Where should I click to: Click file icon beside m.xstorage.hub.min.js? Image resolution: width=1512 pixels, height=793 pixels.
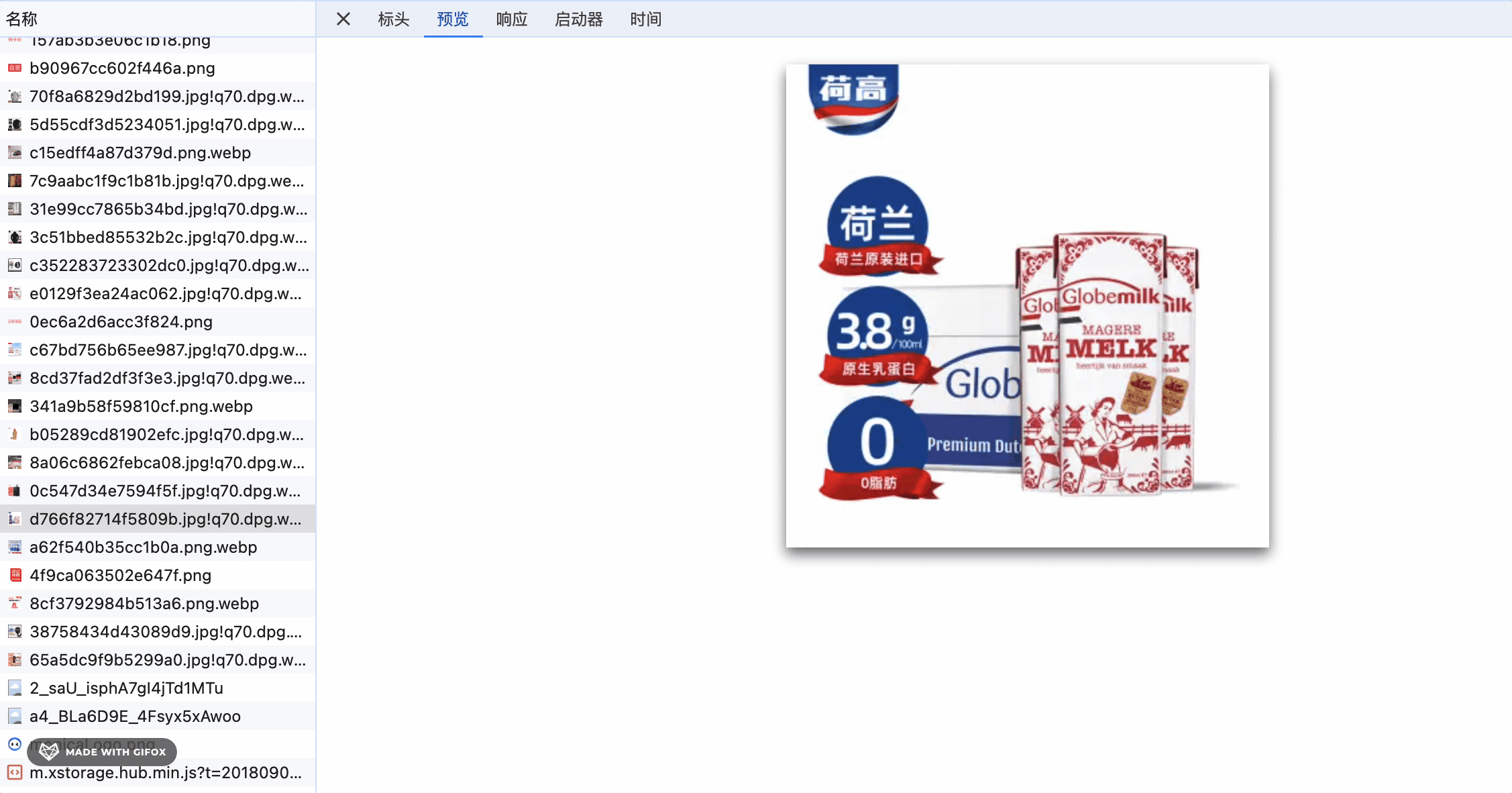[15, 772]
